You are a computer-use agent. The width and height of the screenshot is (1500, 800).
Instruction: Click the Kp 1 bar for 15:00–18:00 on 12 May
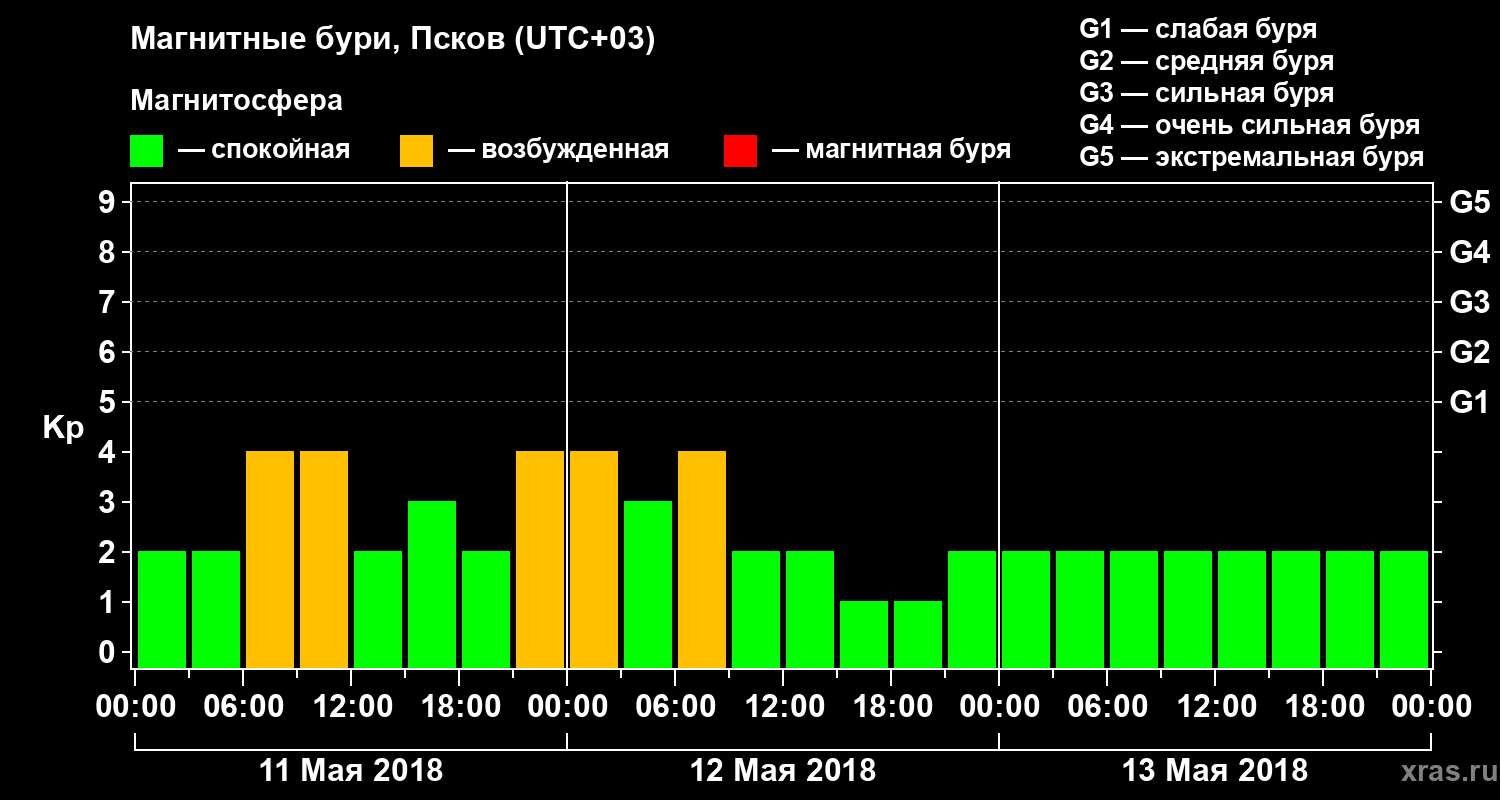tap(864, 634)
